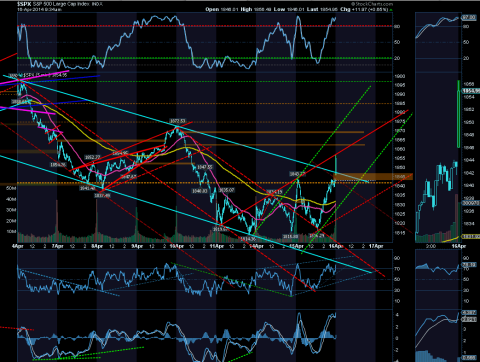Click the tall green candle in right mini chart
This screenshot has width=480, height=362.
tap(459, 113)
